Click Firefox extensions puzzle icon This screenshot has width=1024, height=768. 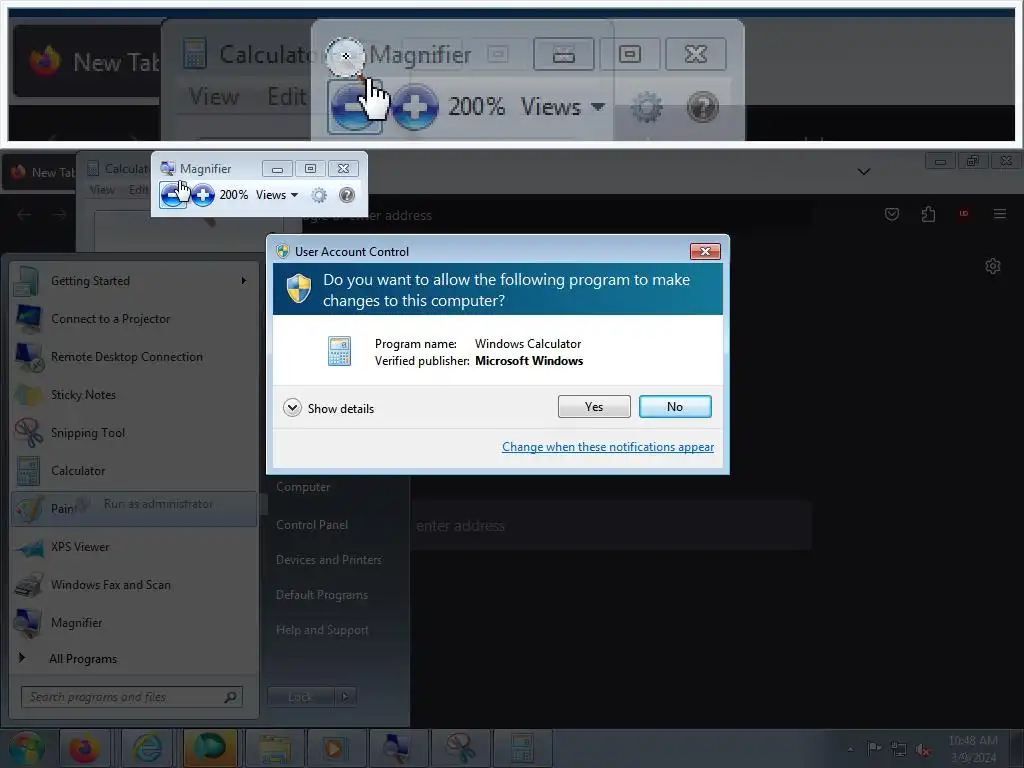(928, 214)
